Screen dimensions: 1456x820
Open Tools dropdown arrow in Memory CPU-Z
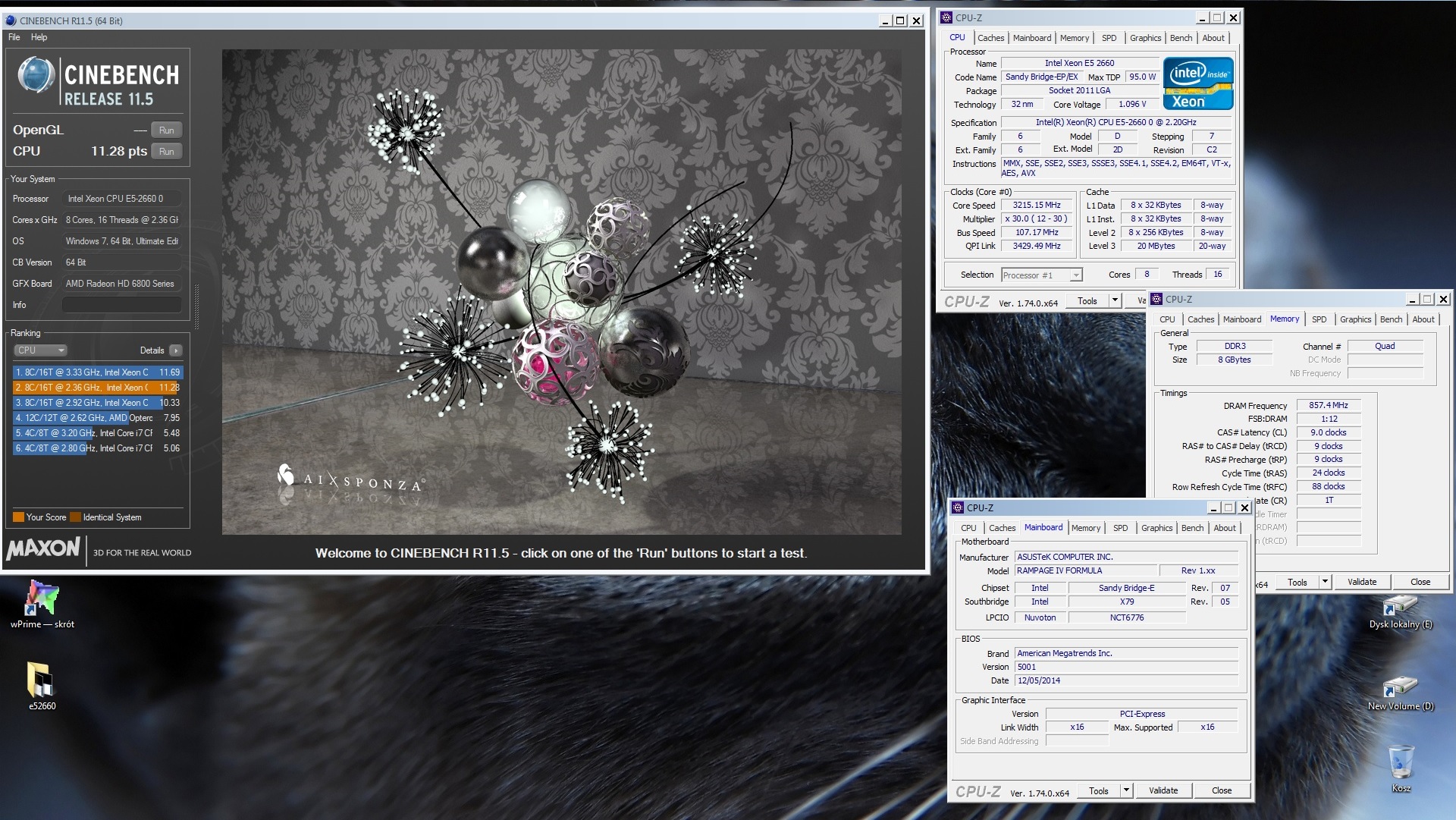pyautogui.click(x=1325, y=582)
